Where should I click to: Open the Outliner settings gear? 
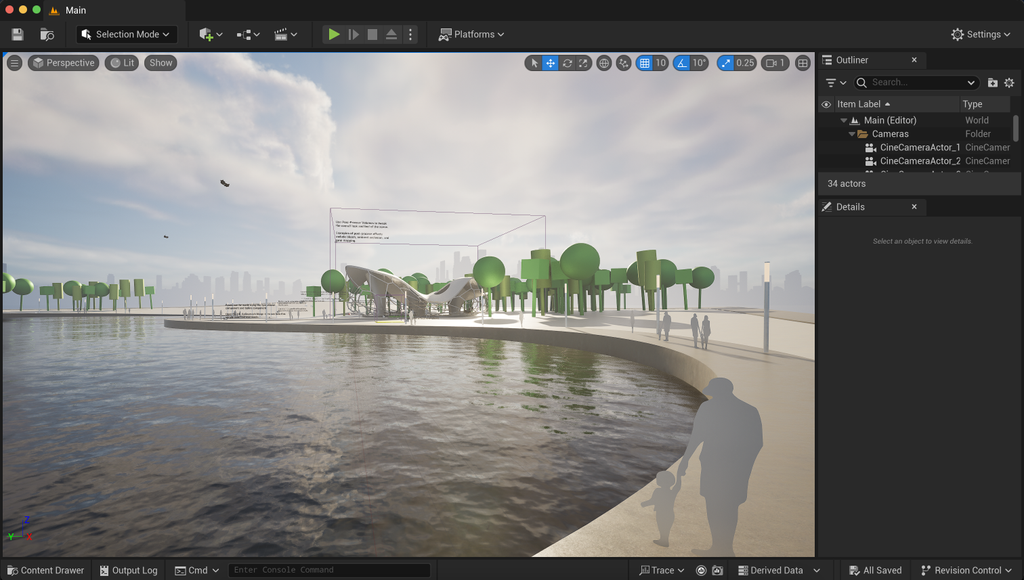point(1009,83)
